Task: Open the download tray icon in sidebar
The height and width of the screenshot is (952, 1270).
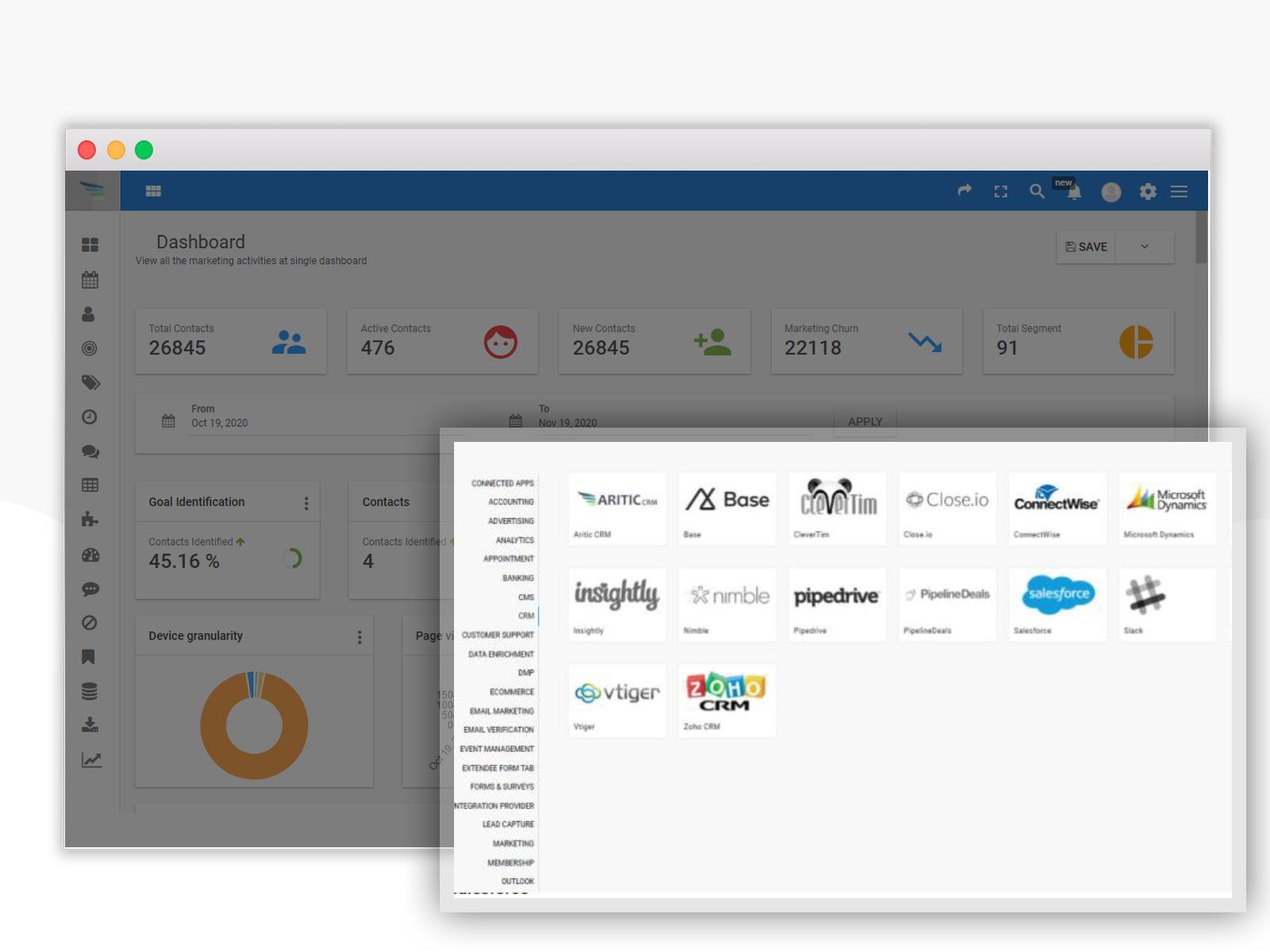Action: tap(90, 725)
